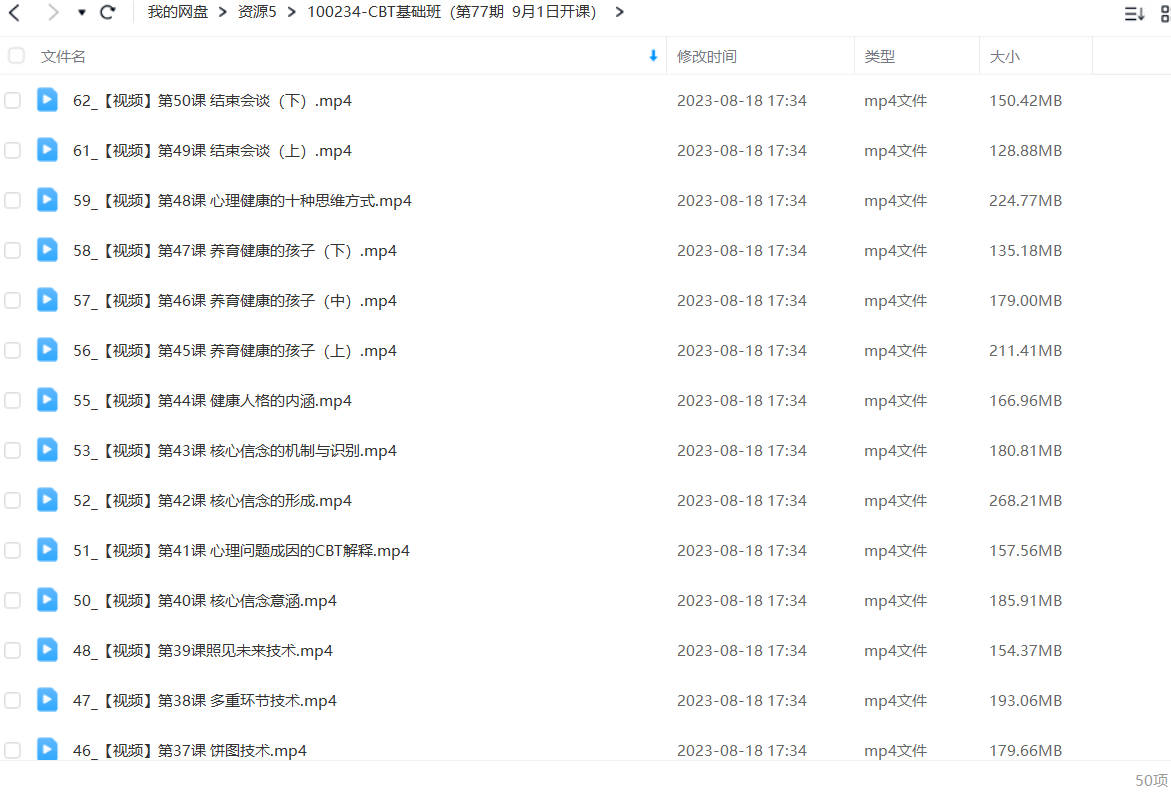Refresh the folder listing
The height and width of the screenshot is (798, 1171).
108,12
